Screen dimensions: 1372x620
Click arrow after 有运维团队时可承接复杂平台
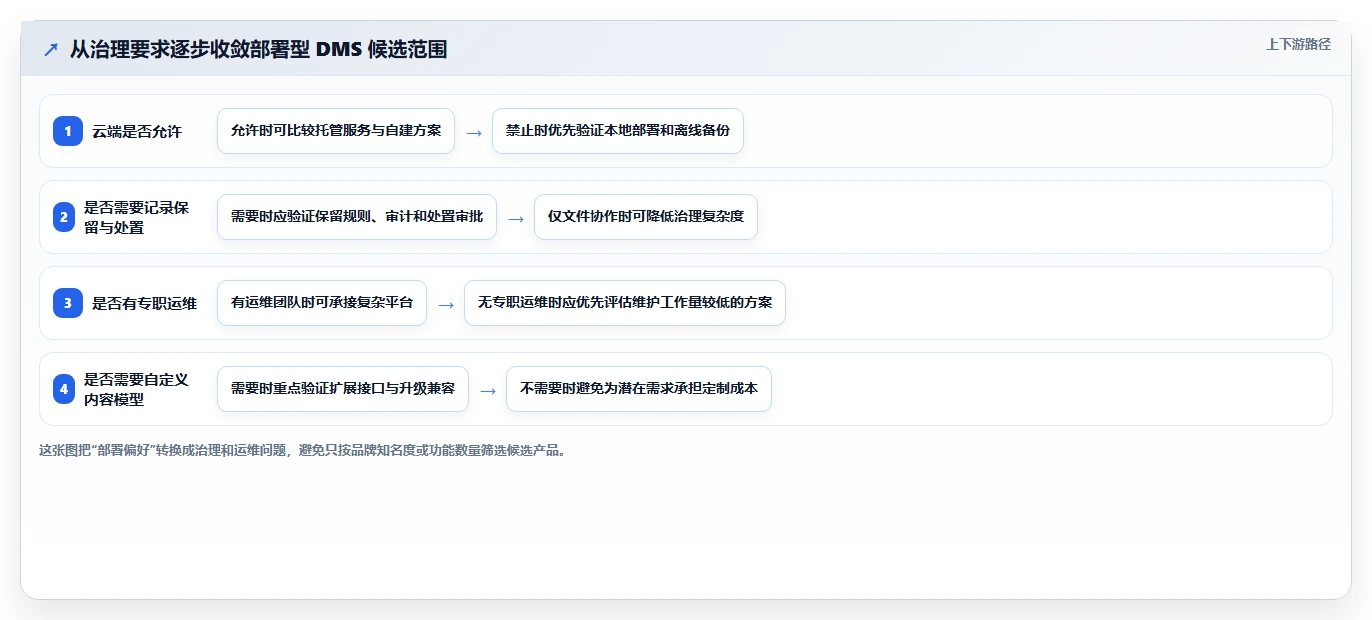446,304
